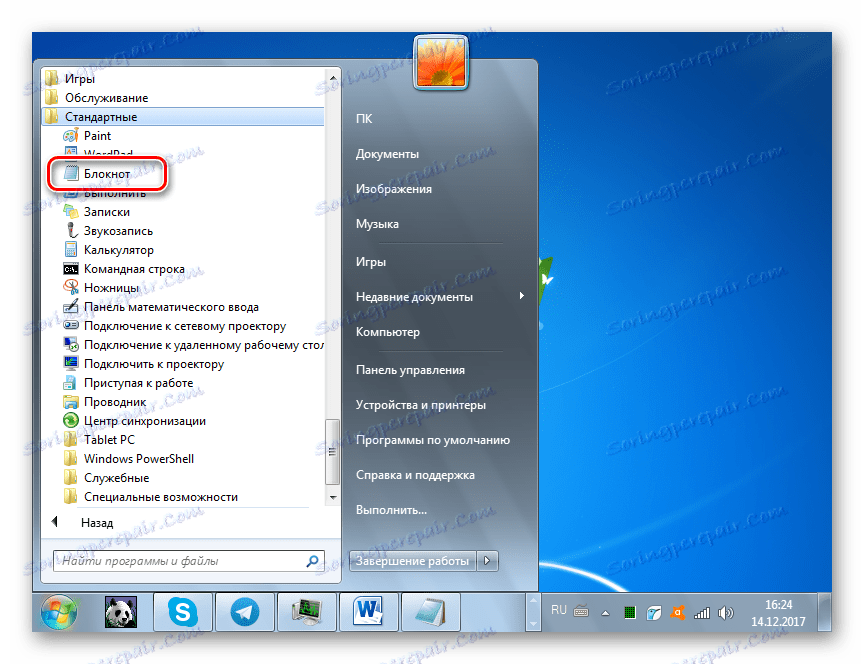Open Paint from the Standard folder
The height and width of the screenshot is (664, 864).
click(87, 136)
